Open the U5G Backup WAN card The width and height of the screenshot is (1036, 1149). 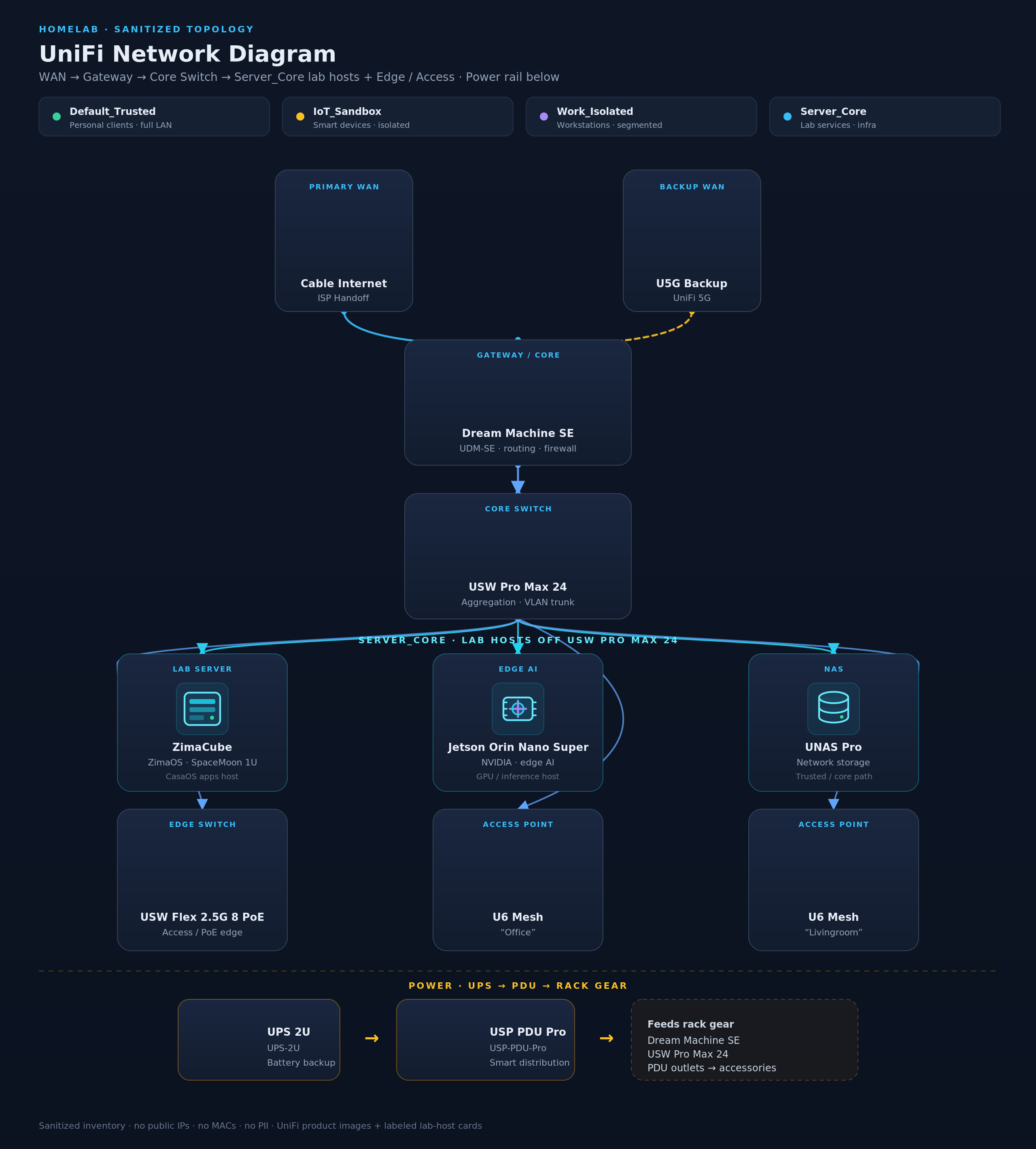[x=692, y=241]
